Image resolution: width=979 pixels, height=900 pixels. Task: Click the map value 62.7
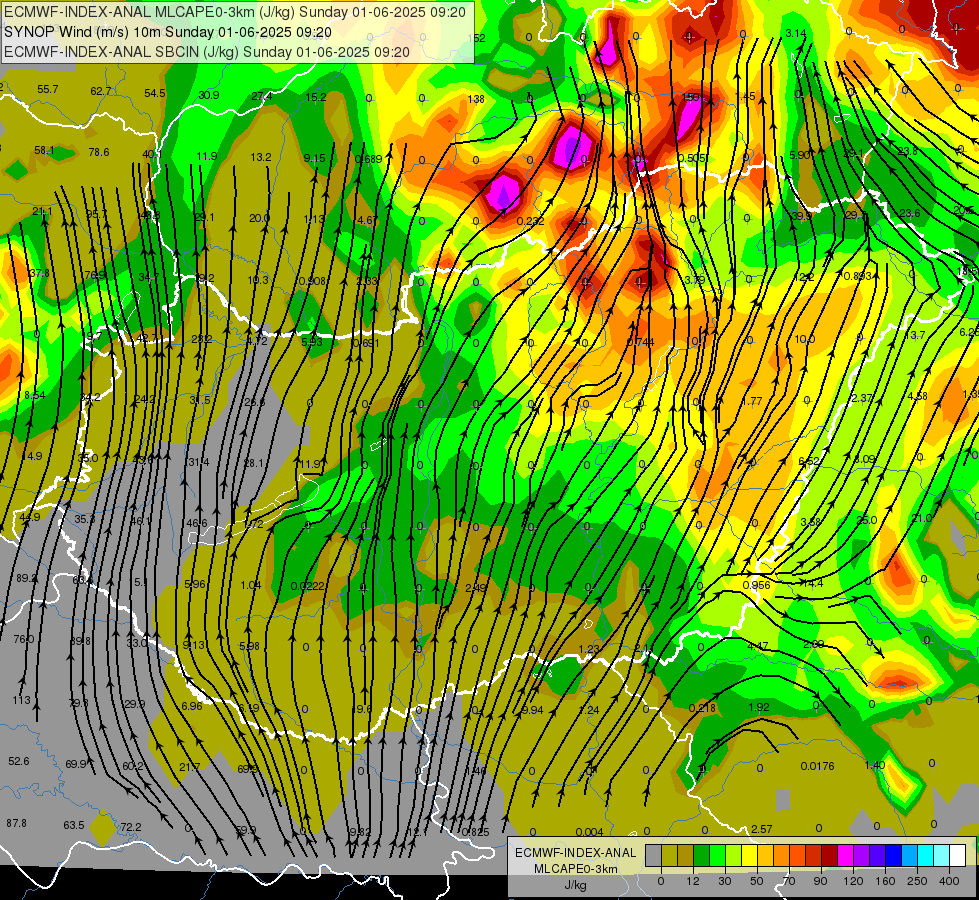101,91
